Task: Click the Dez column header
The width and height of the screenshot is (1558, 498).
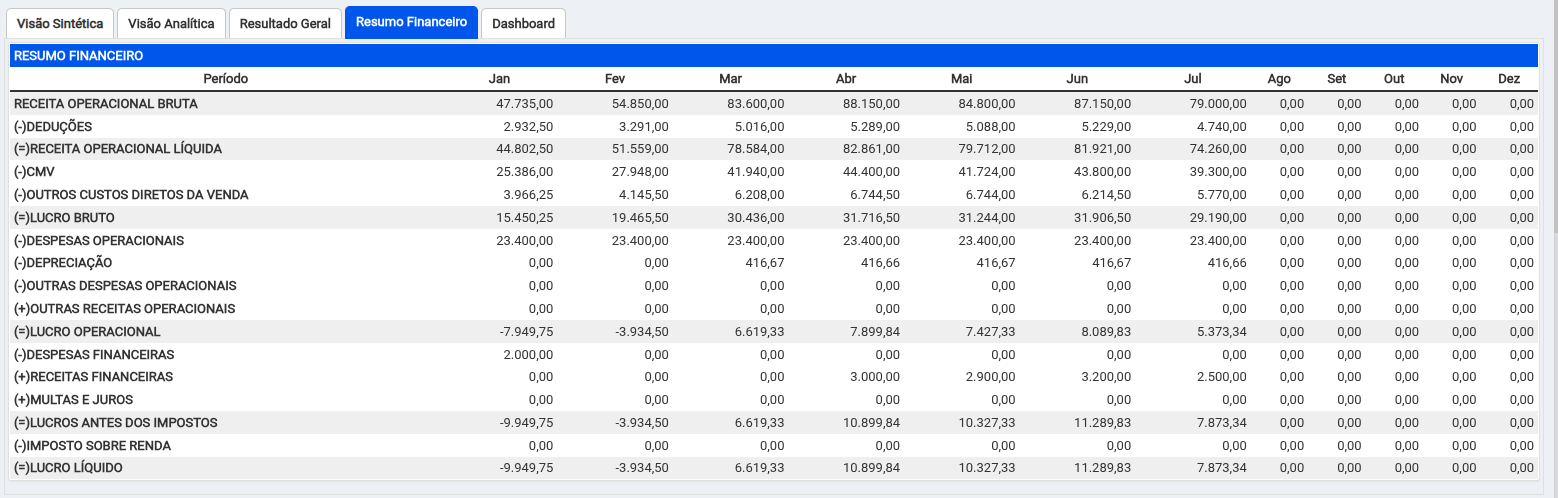Action: pos(1509,79)
